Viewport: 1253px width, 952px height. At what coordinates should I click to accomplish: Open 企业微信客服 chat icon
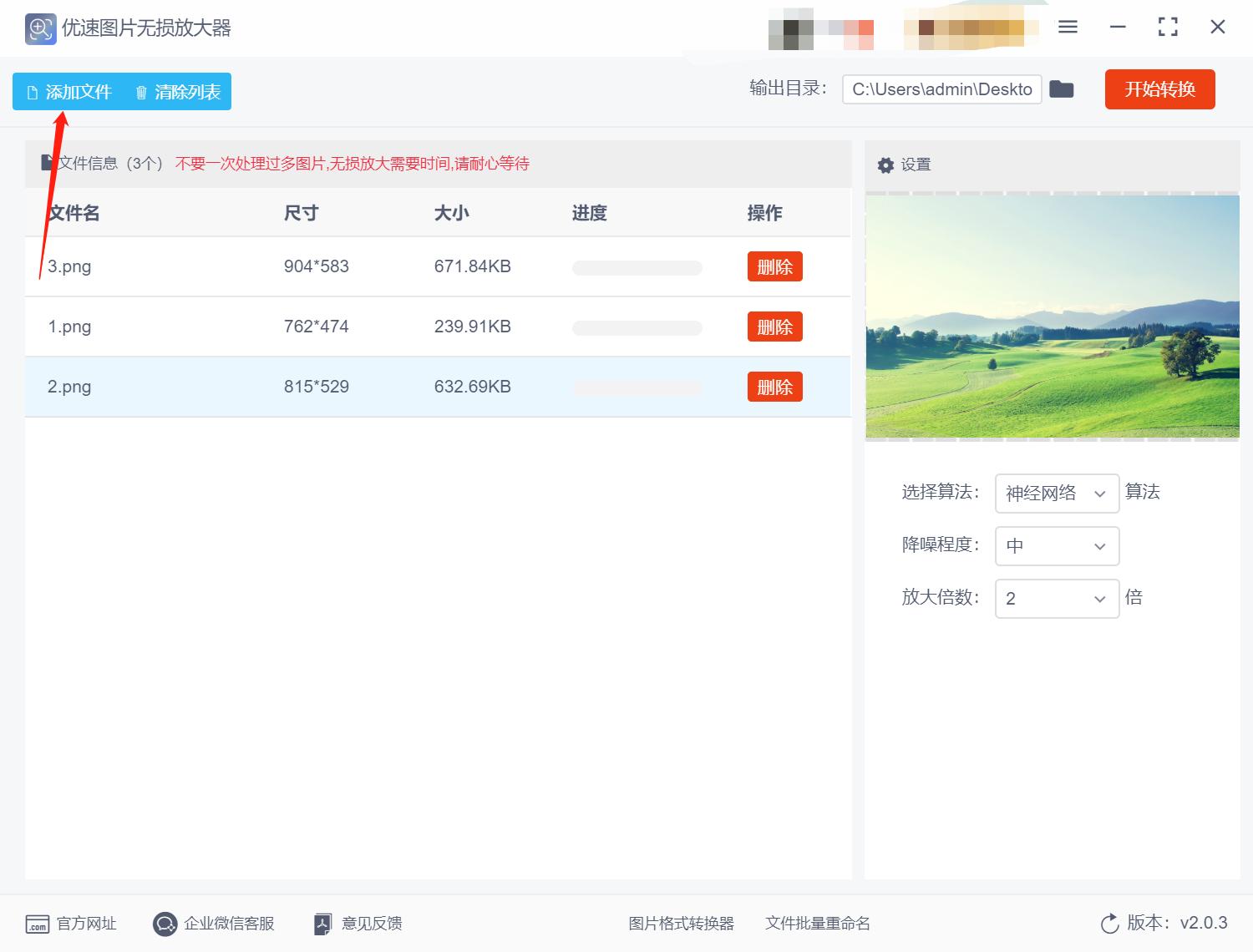click(164, 924)
